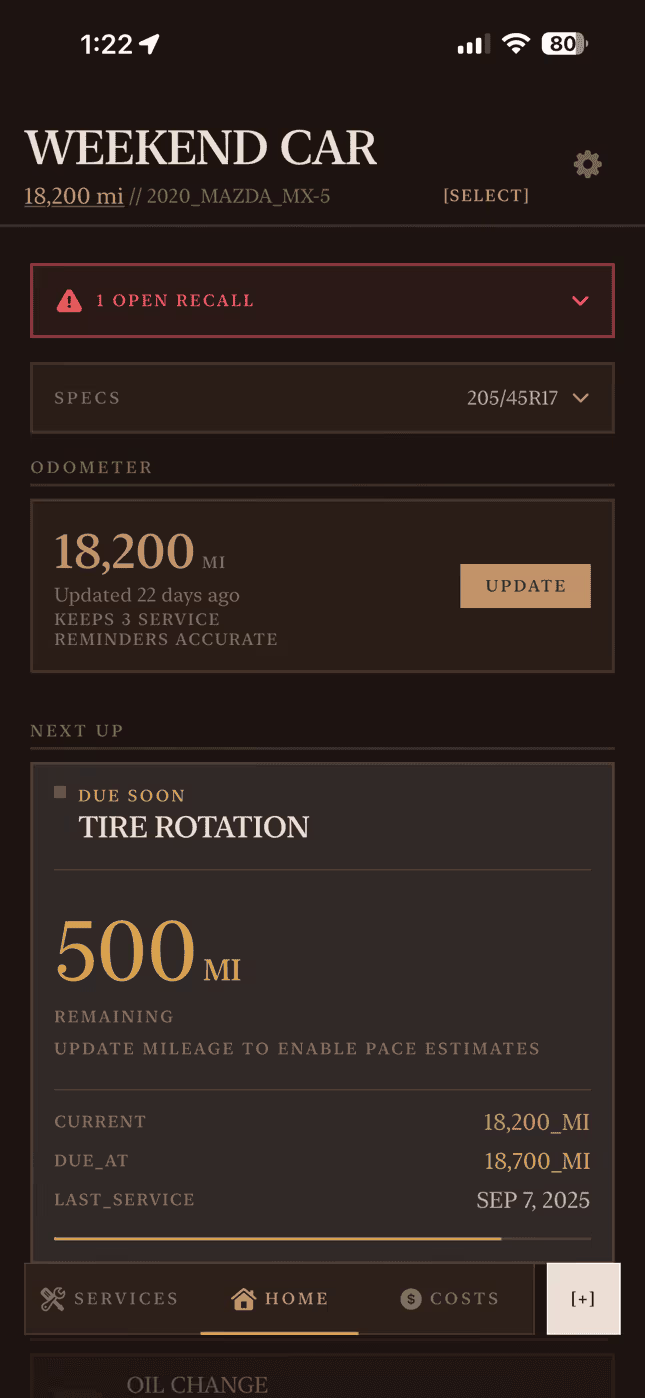The height and width of the screenshot is (1398, 645).
Task: Switch to the Services tab
Action: pyautogui.click(x=110, y=1298)
